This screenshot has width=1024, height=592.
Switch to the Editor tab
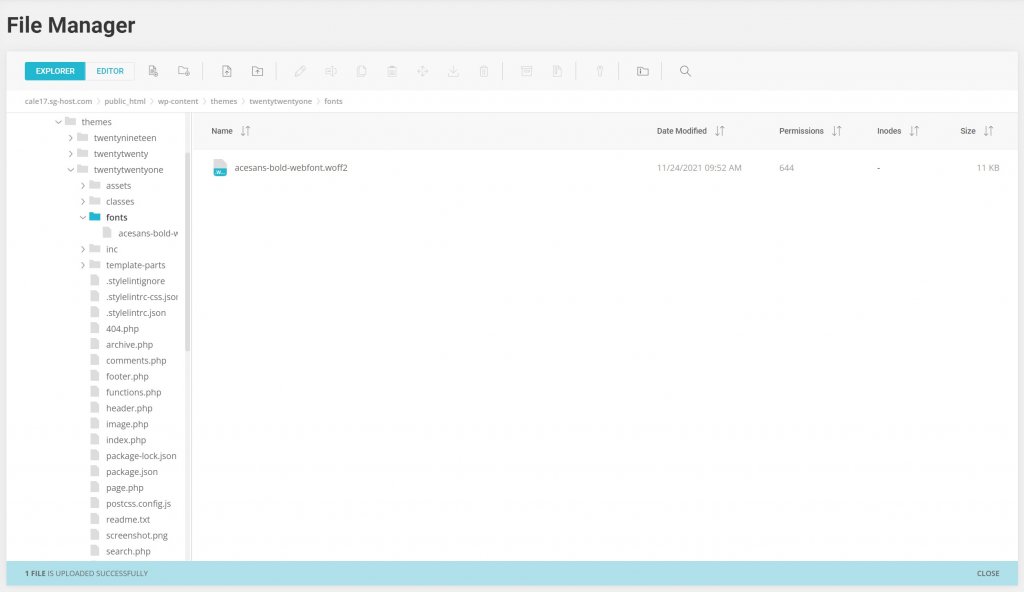[x=110, y=71]
